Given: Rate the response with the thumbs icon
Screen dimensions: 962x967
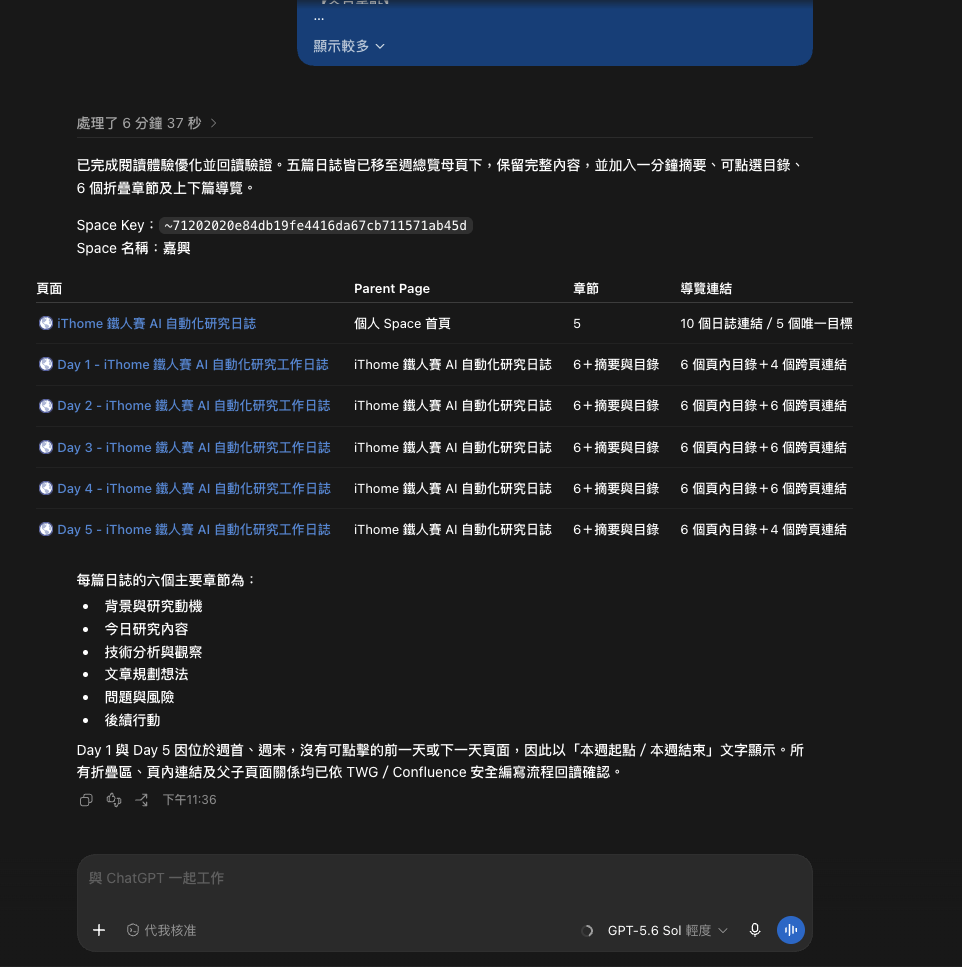Looking at the screenshot, I should click(114, 800).
